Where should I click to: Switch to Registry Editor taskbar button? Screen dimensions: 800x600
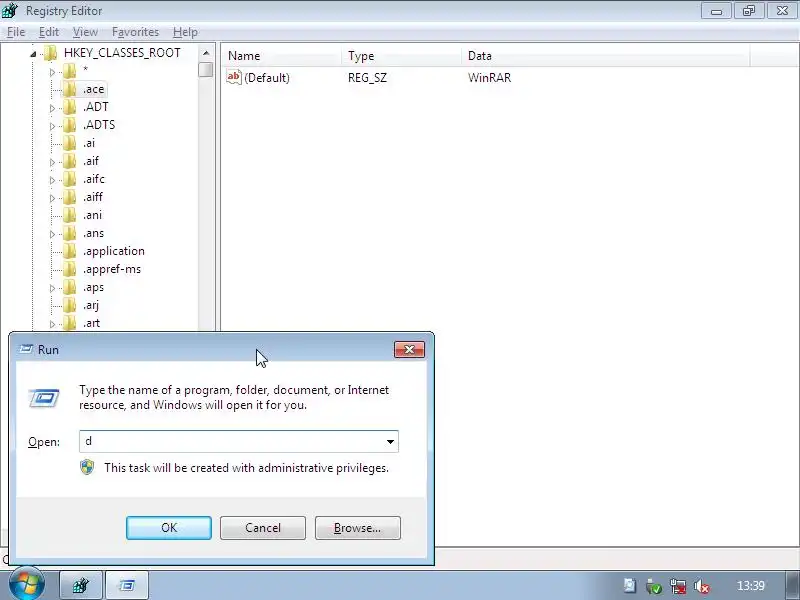click(x=81, y=585)
